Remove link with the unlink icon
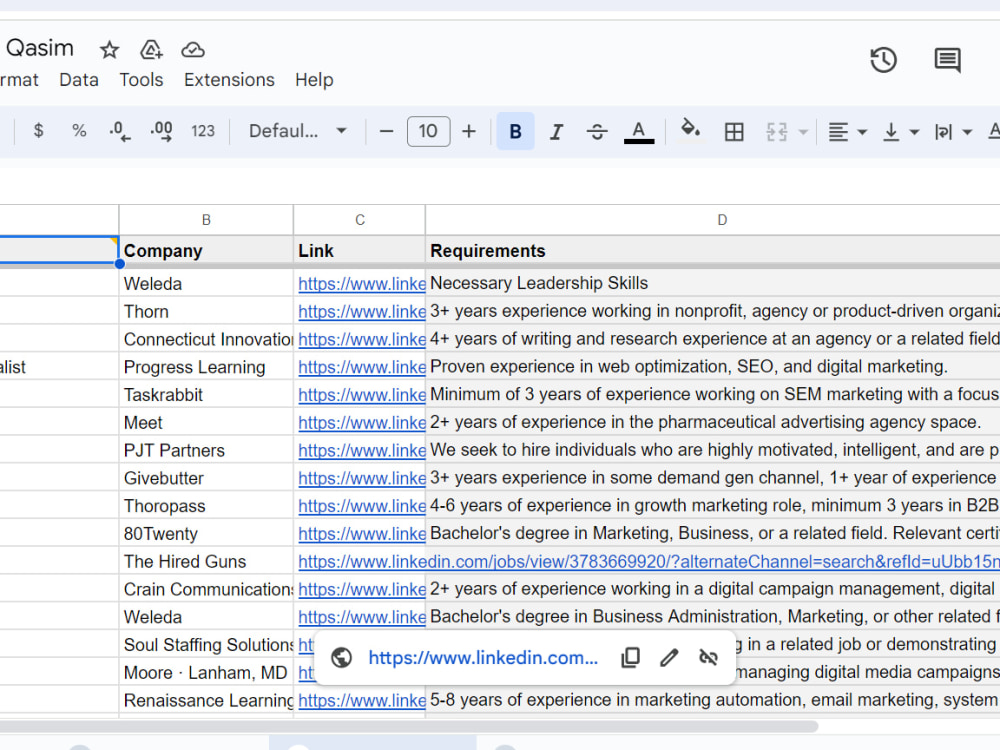The height and width of the screenshot is (750, 1000). point(708,658)
